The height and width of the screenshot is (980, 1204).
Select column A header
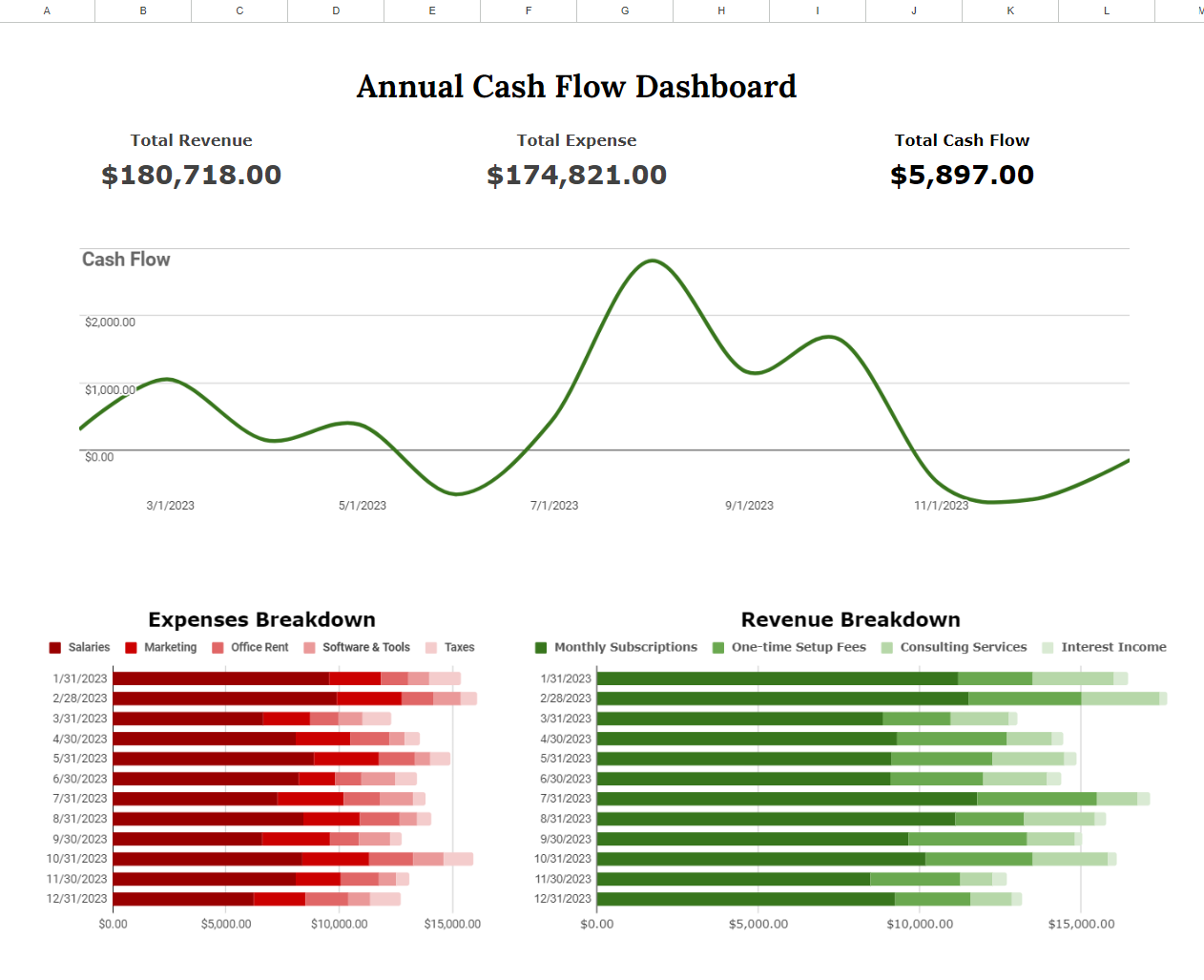(x=47, y=10)
